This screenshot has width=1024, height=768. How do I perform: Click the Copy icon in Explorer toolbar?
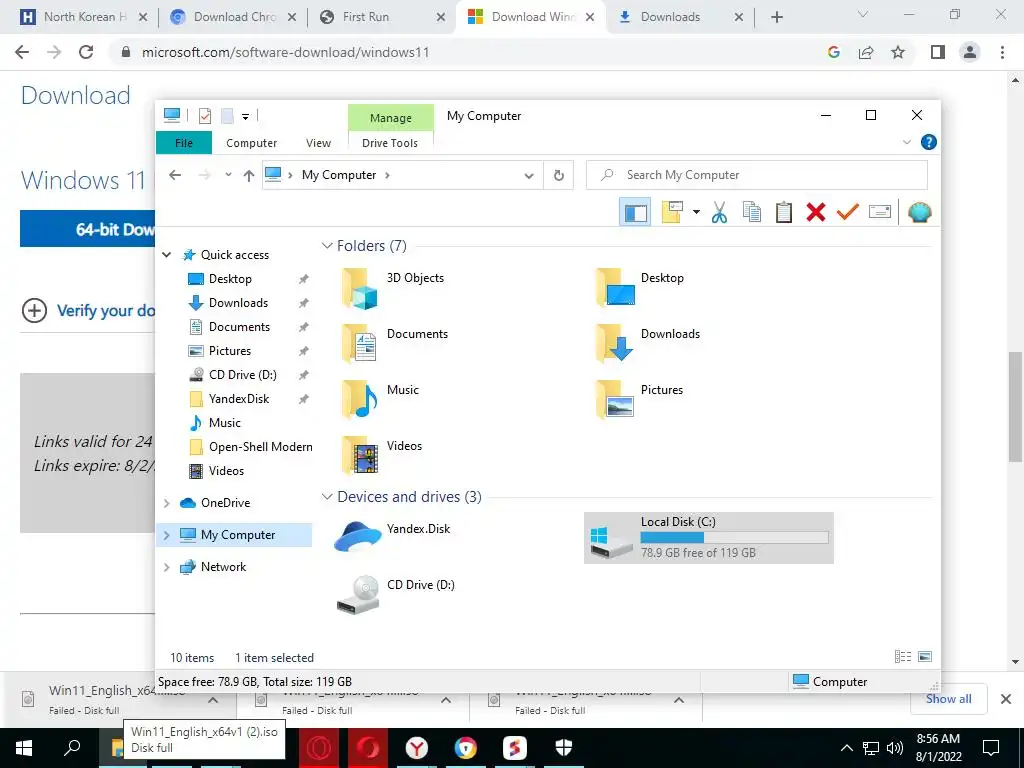752,212
